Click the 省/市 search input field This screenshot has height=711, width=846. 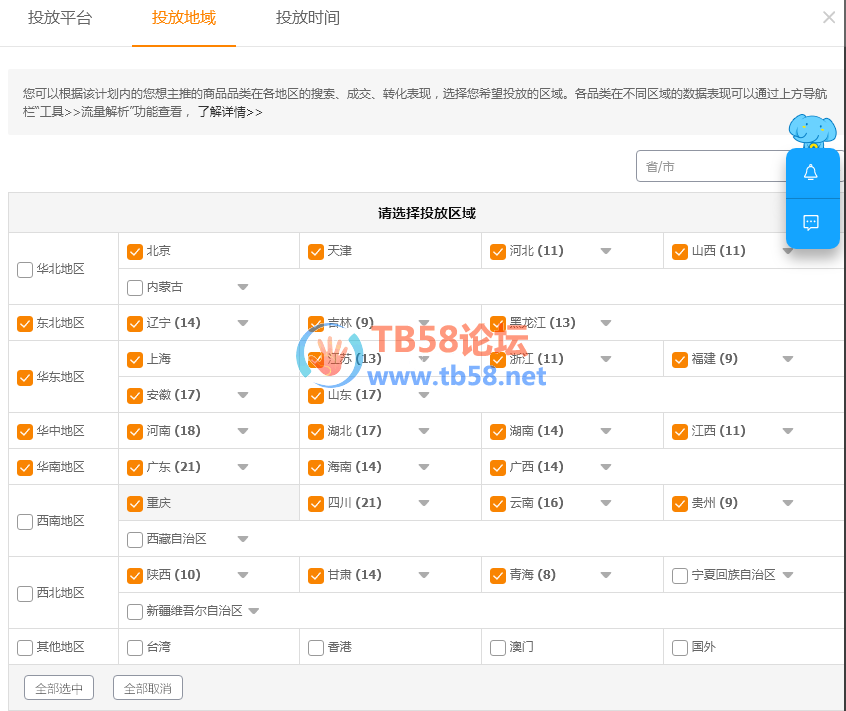click(710, 166)
